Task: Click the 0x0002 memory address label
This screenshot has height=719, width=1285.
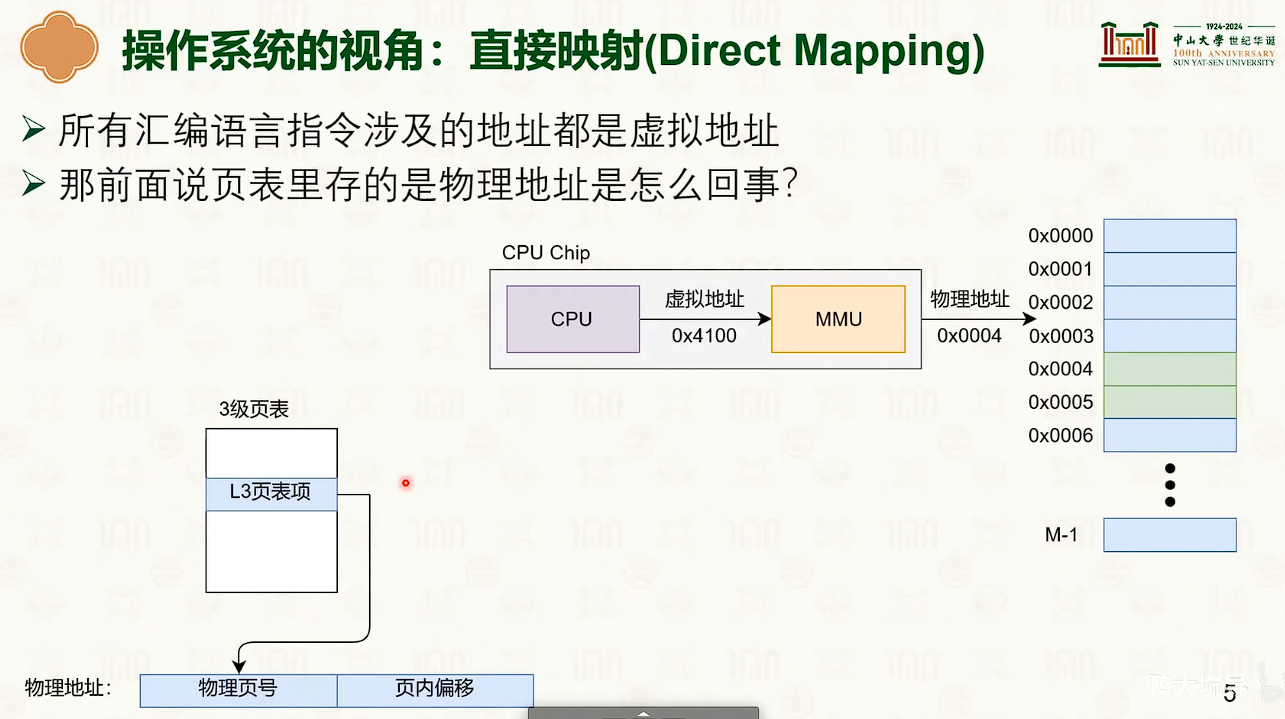Action: (x=1061, y=302)
